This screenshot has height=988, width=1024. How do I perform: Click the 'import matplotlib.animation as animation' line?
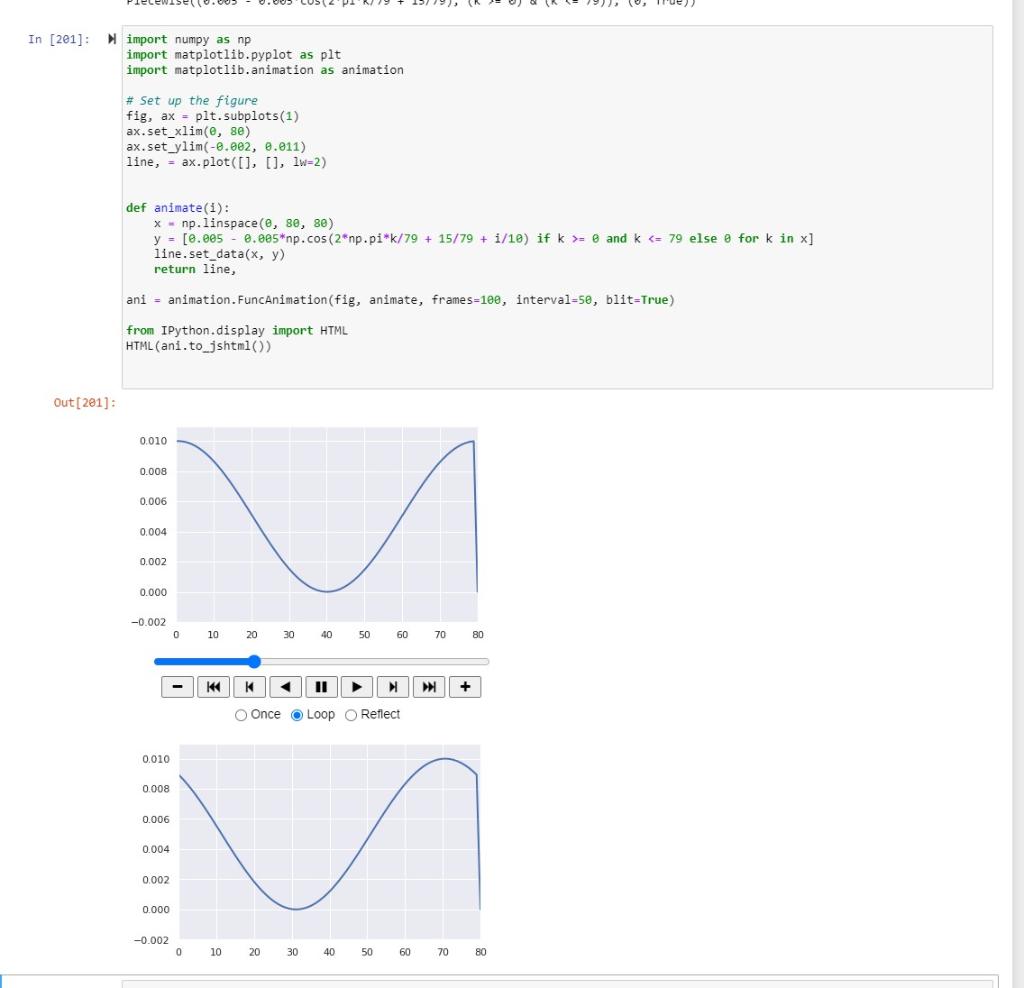coord(264,70)
